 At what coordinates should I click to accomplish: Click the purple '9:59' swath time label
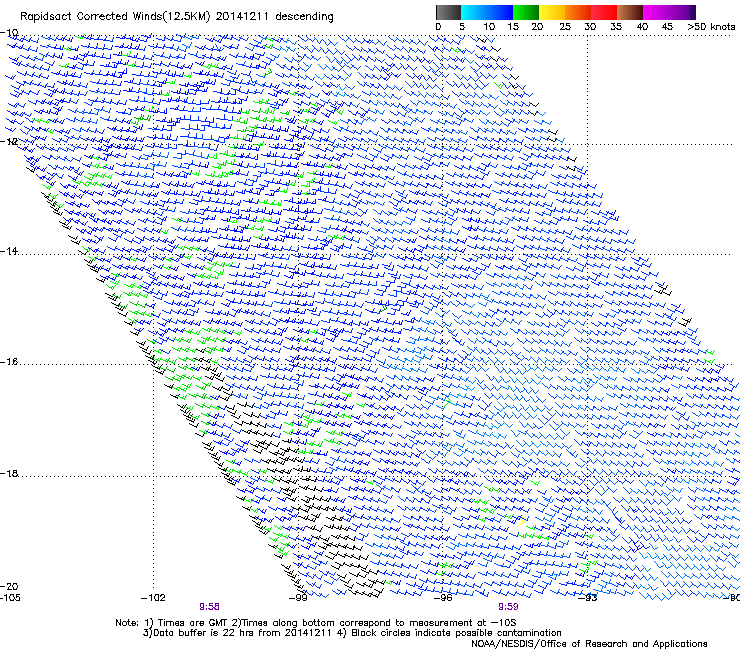coord(508,607)
